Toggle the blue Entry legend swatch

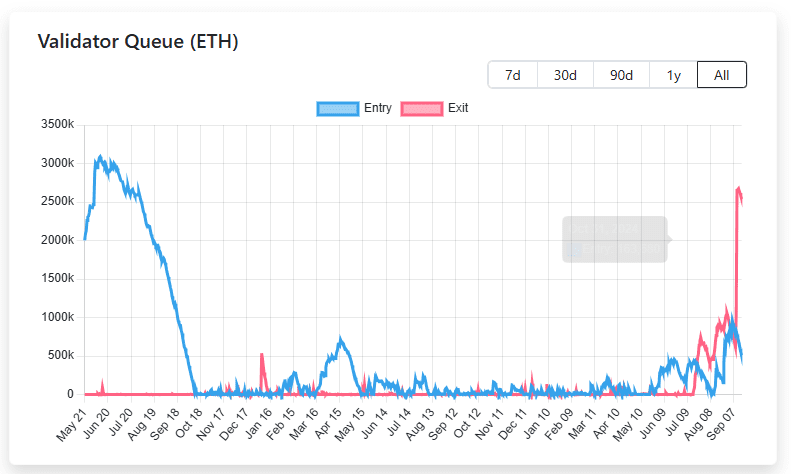pos(337,108)
